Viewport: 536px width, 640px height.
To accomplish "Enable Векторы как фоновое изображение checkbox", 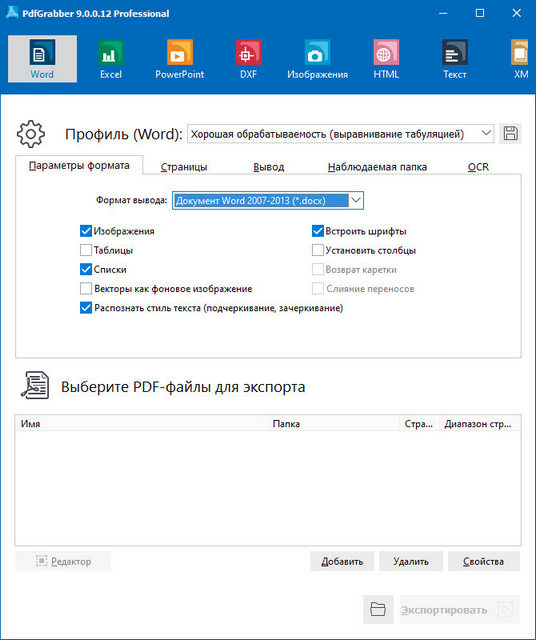I will tap(86, 289).
